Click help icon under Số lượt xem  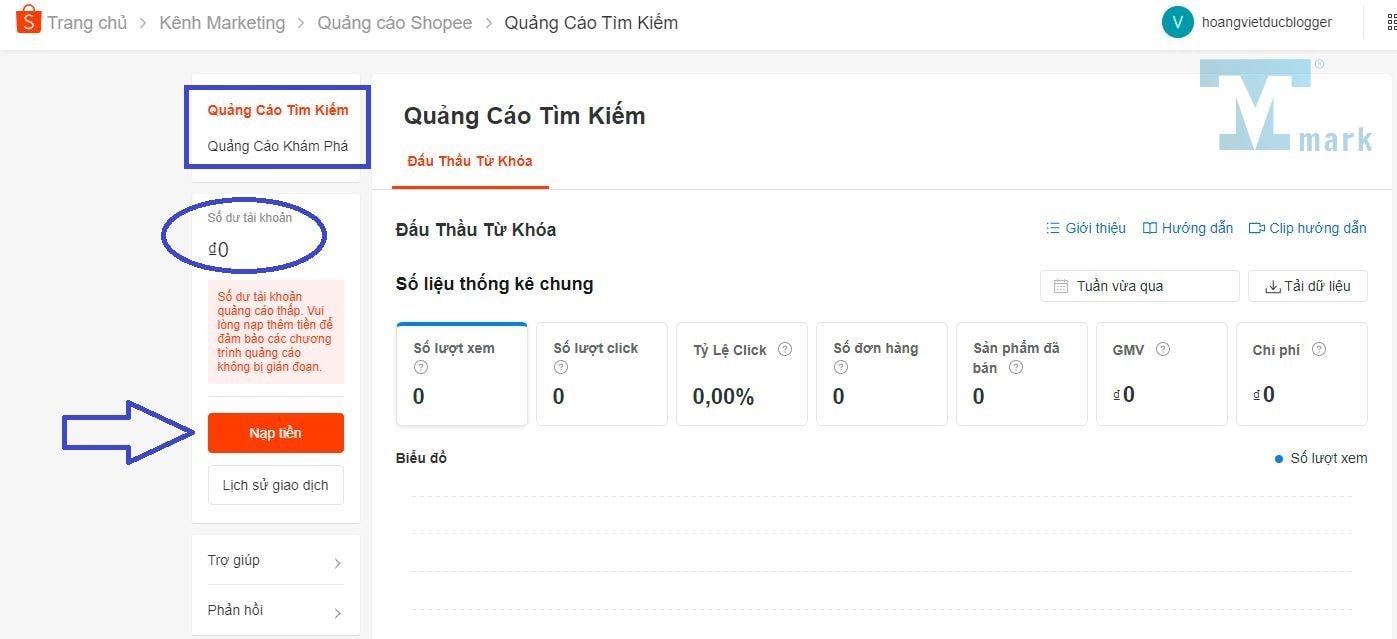(x=421, y=367)
